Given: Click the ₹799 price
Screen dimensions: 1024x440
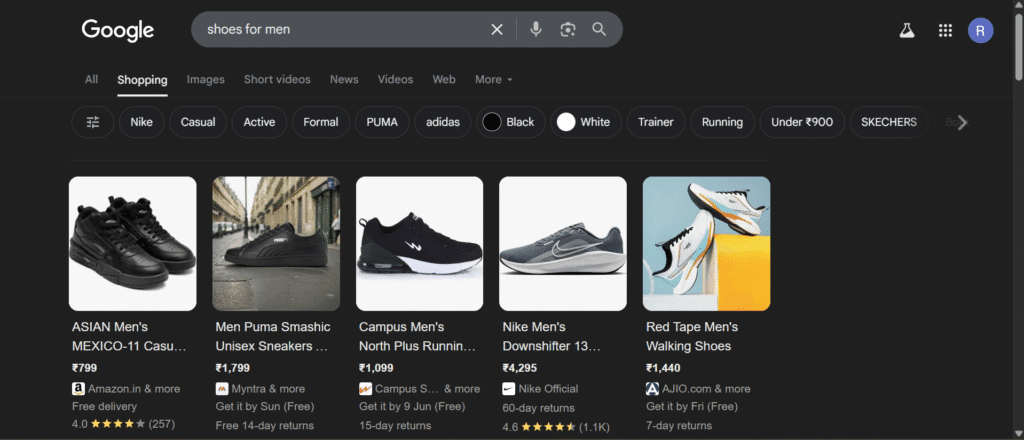Looking at the screenshot, I should tap(84, 368).
